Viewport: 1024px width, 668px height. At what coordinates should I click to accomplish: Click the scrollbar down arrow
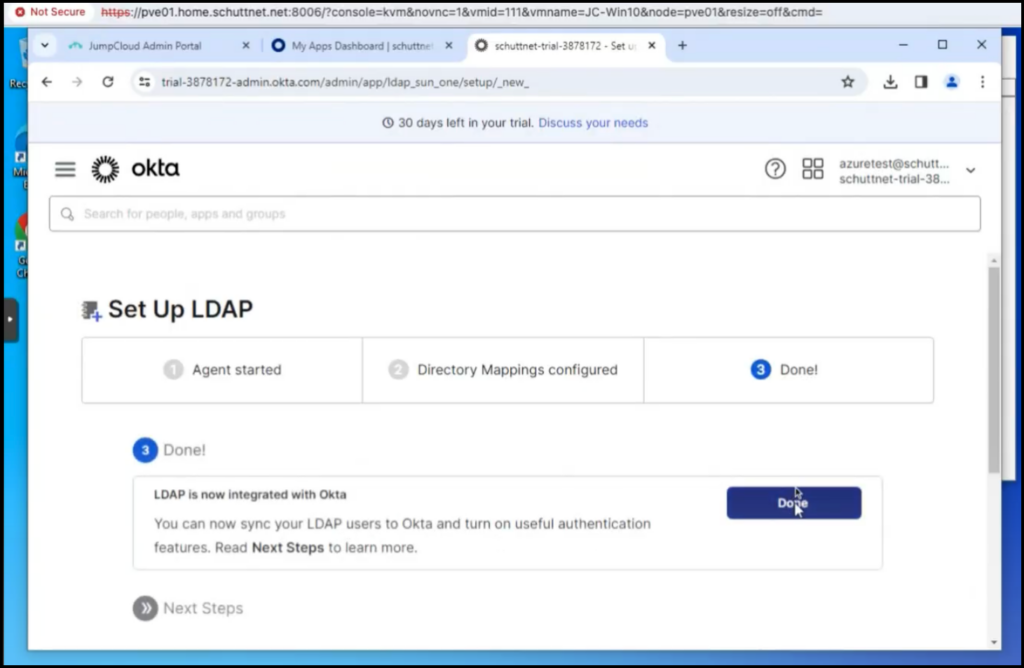[x=993, y=643]
